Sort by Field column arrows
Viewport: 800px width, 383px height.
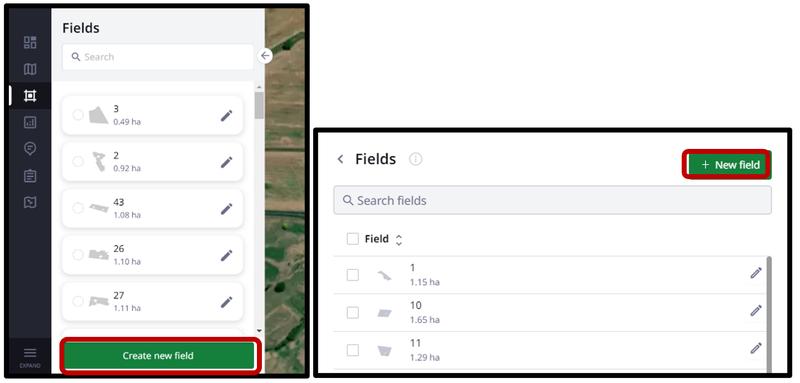(x=399, y=240)
